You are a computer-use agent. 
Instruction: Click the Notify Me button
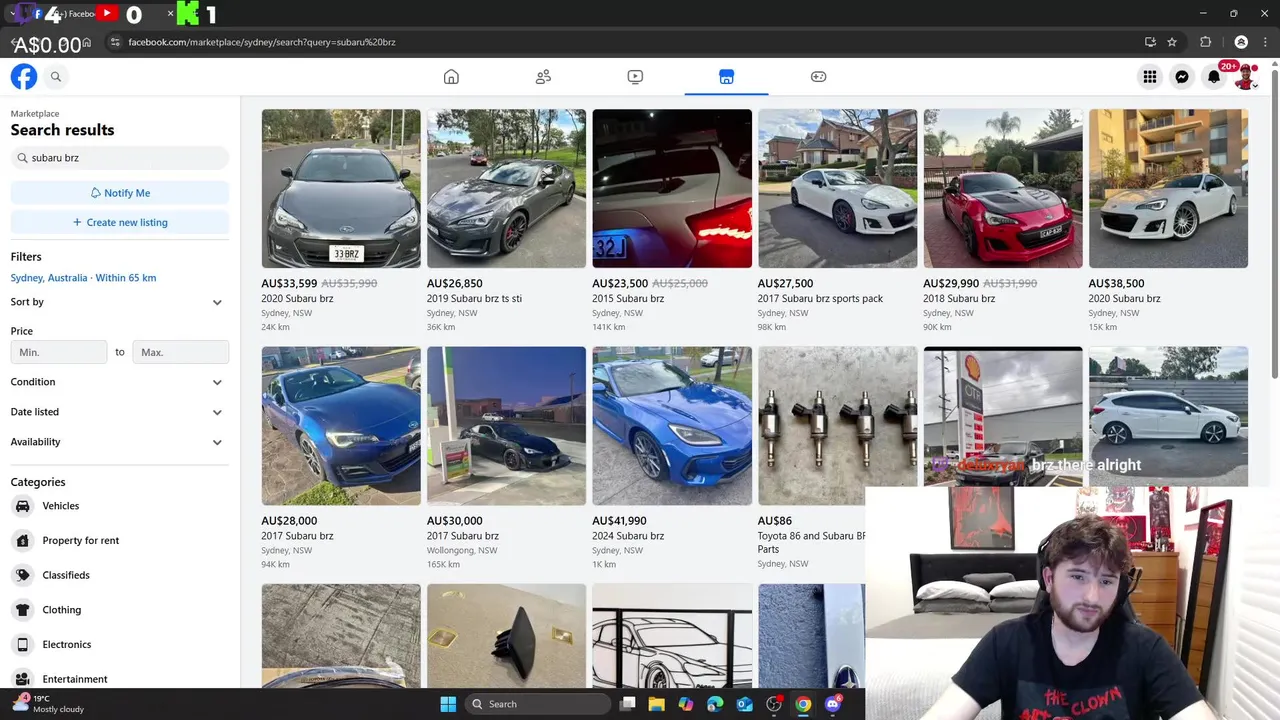click(x=120, y=193)
